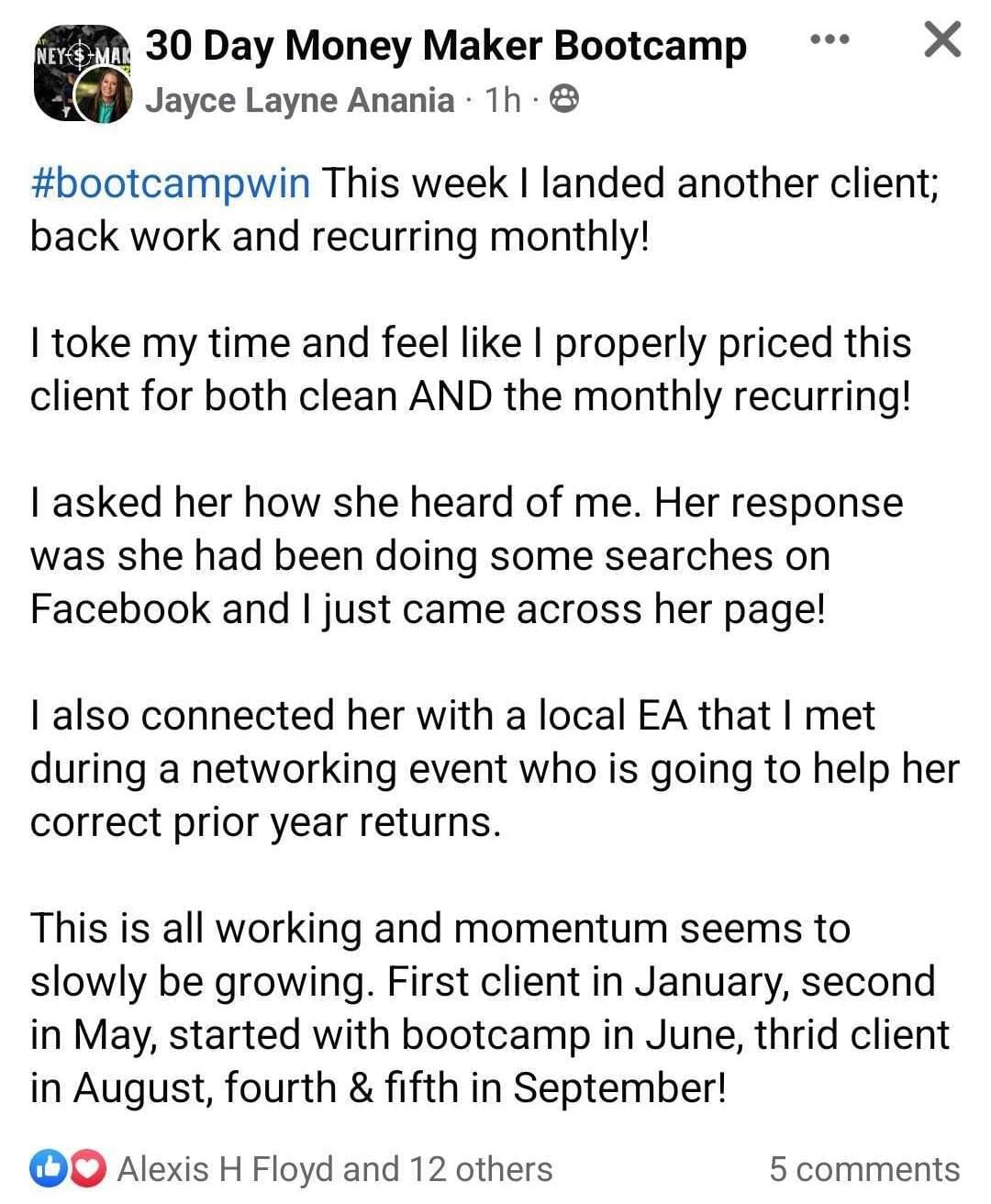
Task: Select the blue thumbs-up Like reaction icon
Action: tap(46, 1168)
